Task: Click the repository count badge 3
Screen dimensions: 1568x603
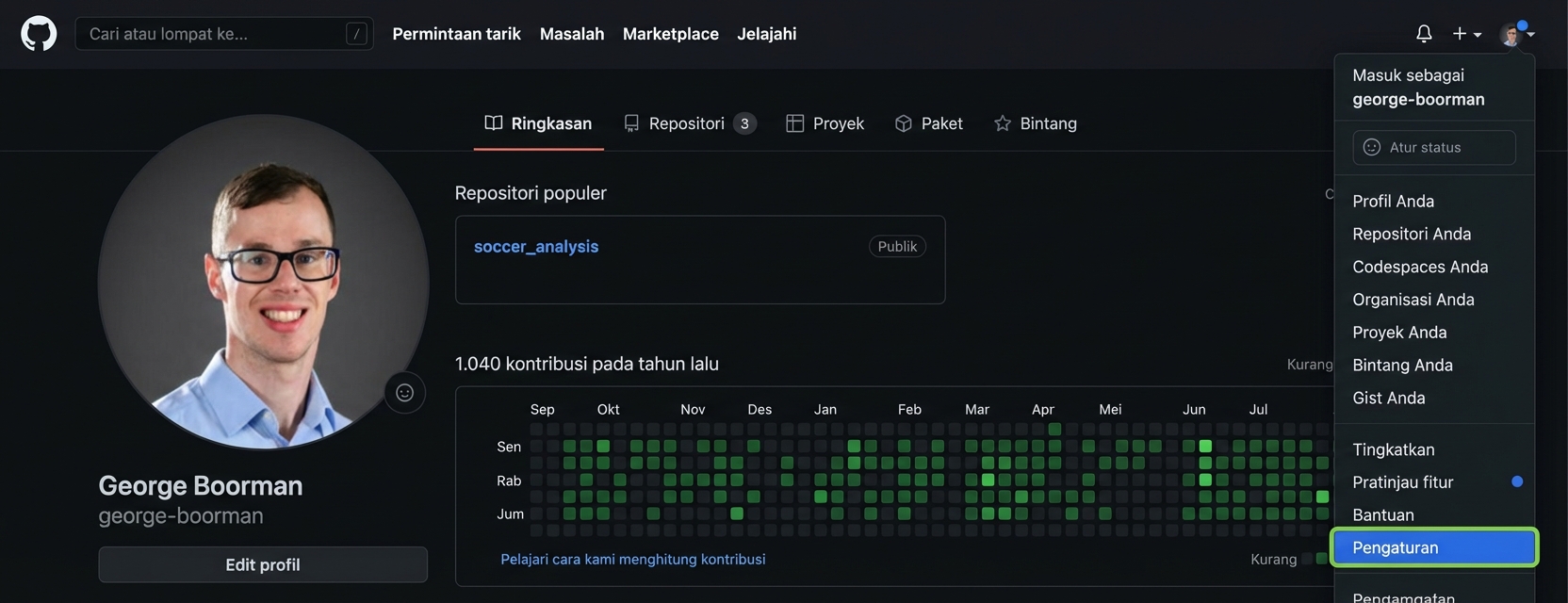Action: pyautogui.click(x=744, y=123)
